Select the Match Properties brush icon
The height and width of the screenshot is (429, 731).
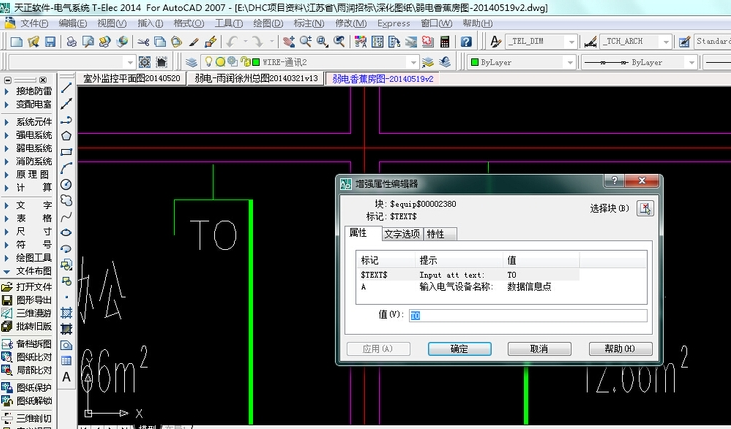(x=193, y=42)
